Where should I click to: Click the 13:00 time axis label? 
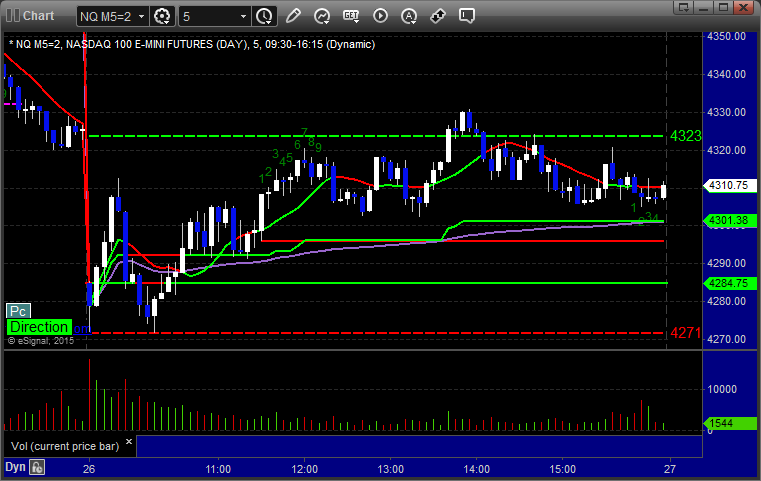click(391, 469)
